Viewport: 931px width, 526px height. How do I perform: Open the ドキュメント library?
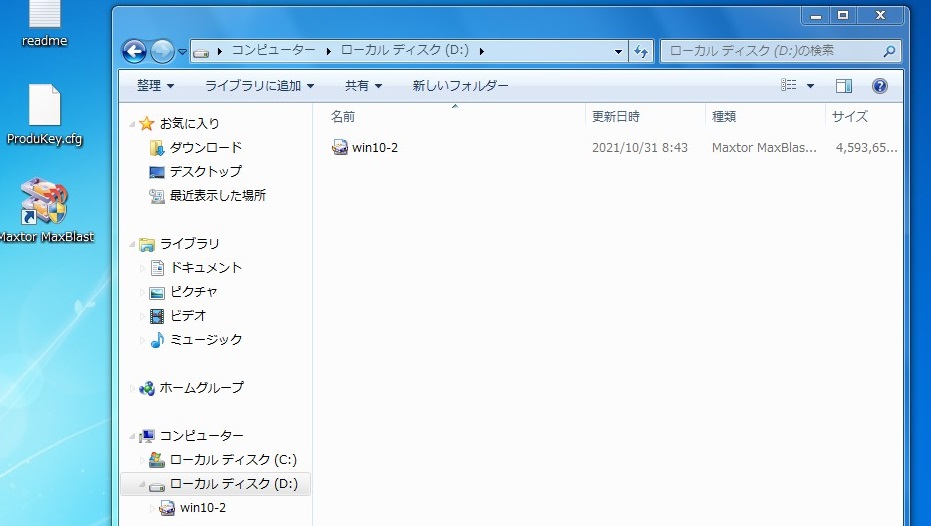pos(205,268)
